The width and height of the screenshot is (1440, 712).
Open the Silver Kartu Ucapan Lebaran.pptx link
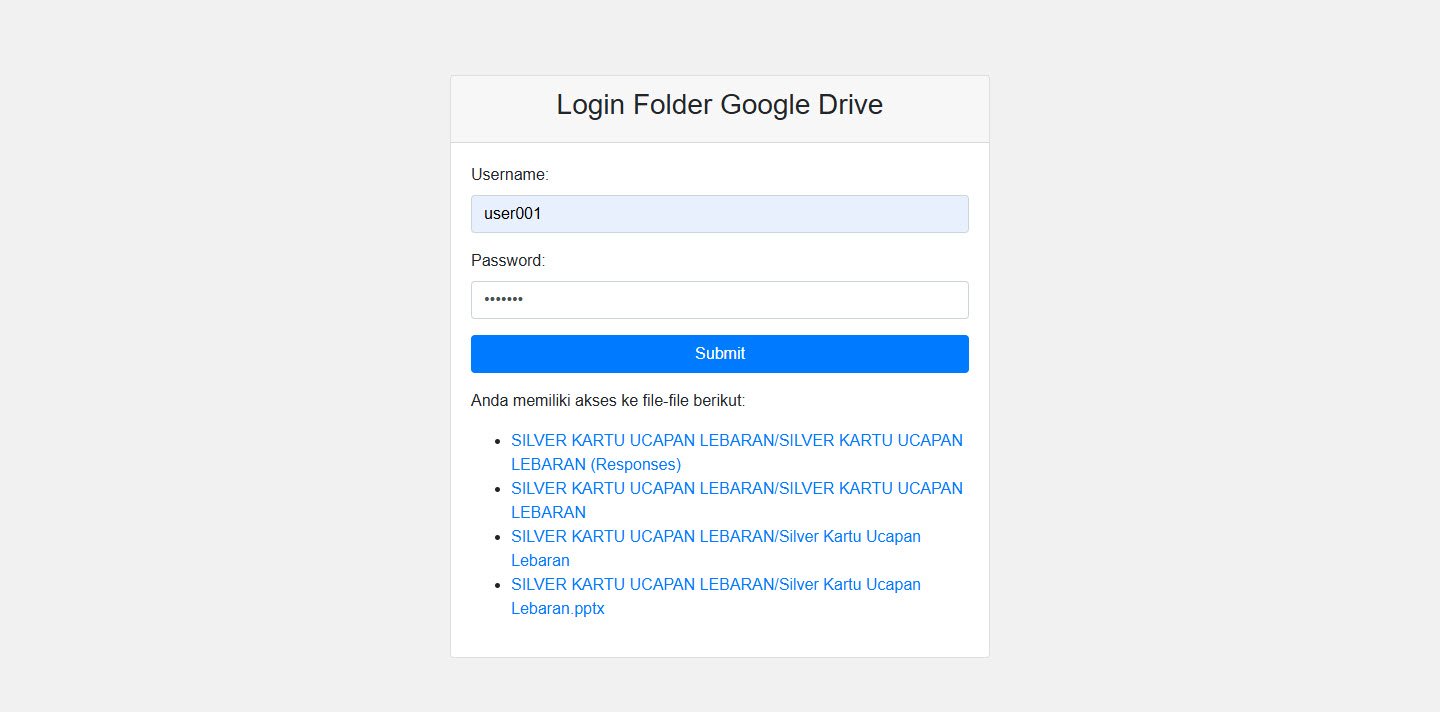pos(716,596)
